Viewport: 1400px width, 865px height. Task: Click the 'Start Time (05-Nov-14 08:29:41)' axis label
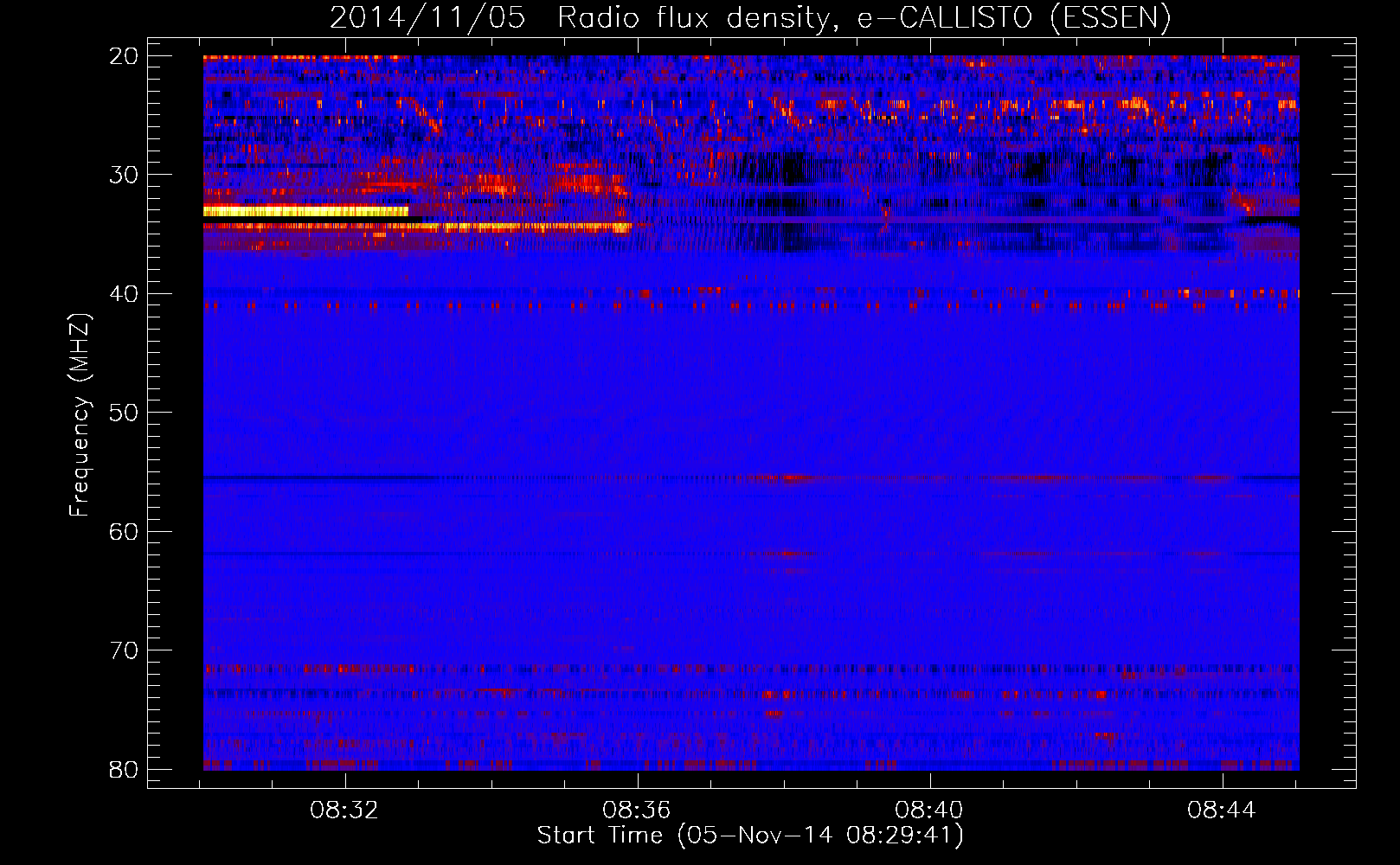point(750,836)
